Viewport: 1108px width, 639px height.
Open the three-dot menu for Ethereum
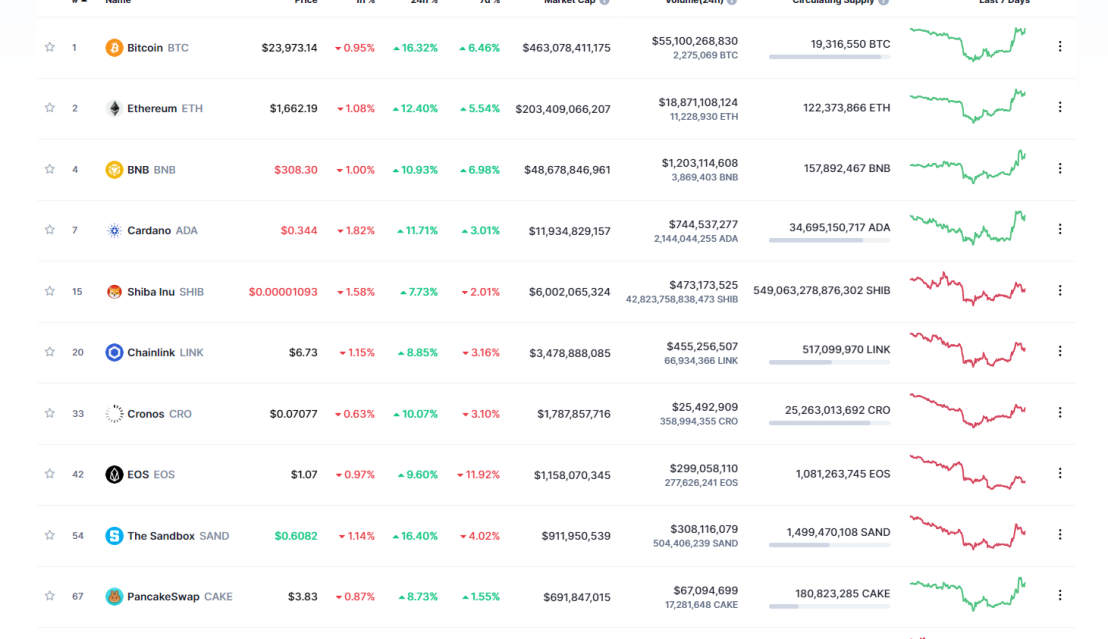1059,107
